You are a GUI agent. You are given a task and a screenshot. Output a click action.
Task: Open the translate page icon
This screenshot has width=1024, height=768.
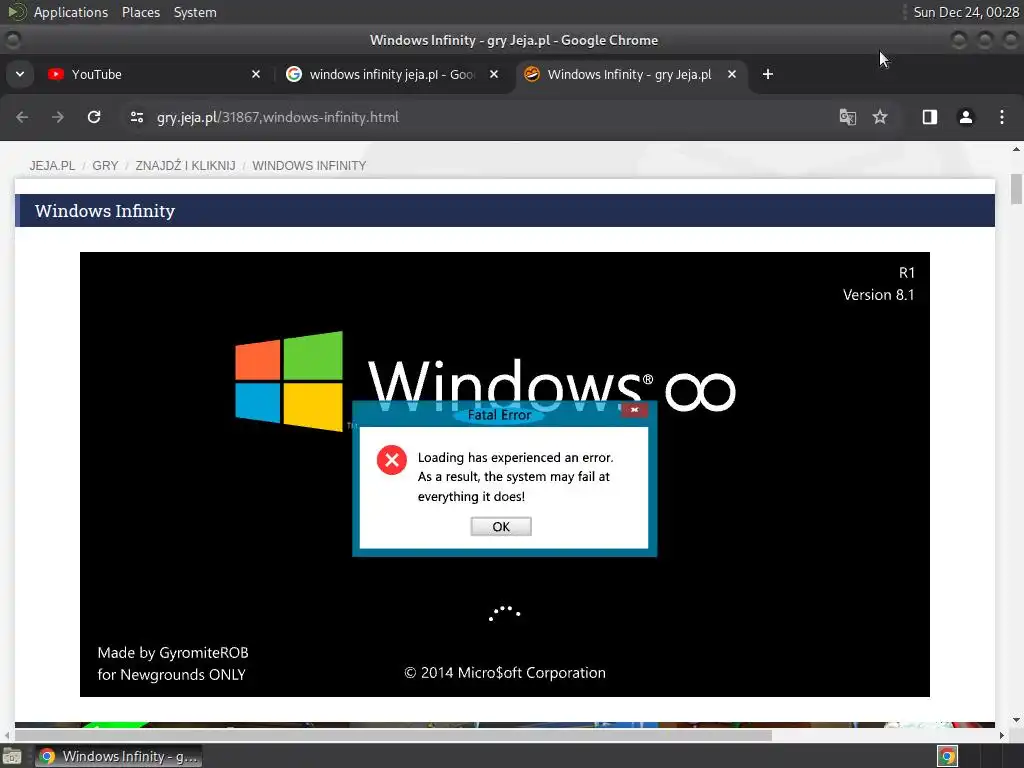848,117
